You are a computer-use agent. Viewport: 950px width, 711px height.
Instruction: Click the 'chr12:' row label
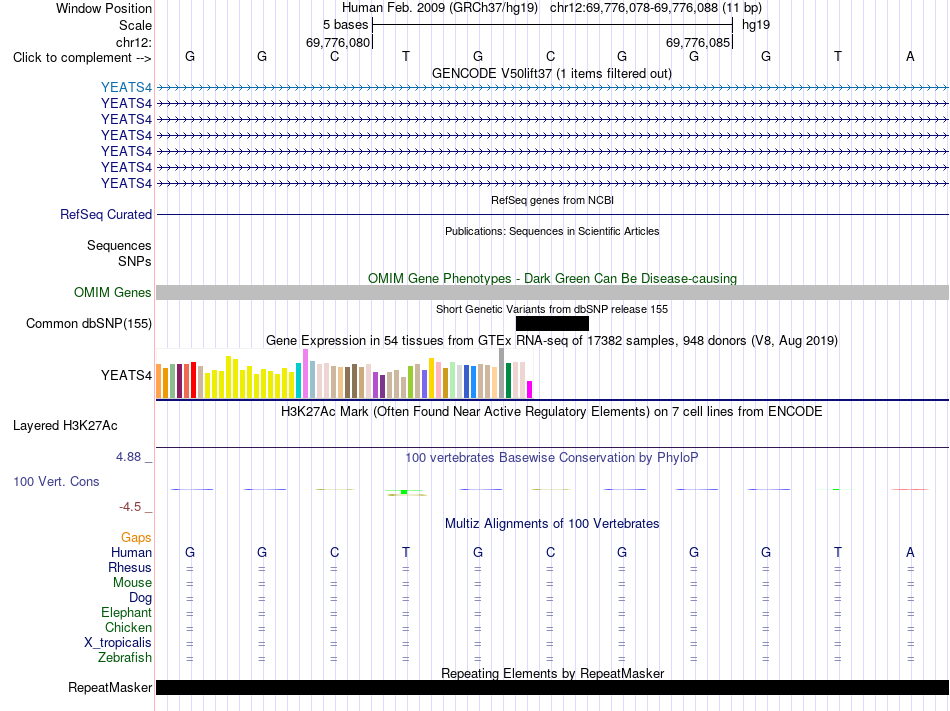point(133,42)
